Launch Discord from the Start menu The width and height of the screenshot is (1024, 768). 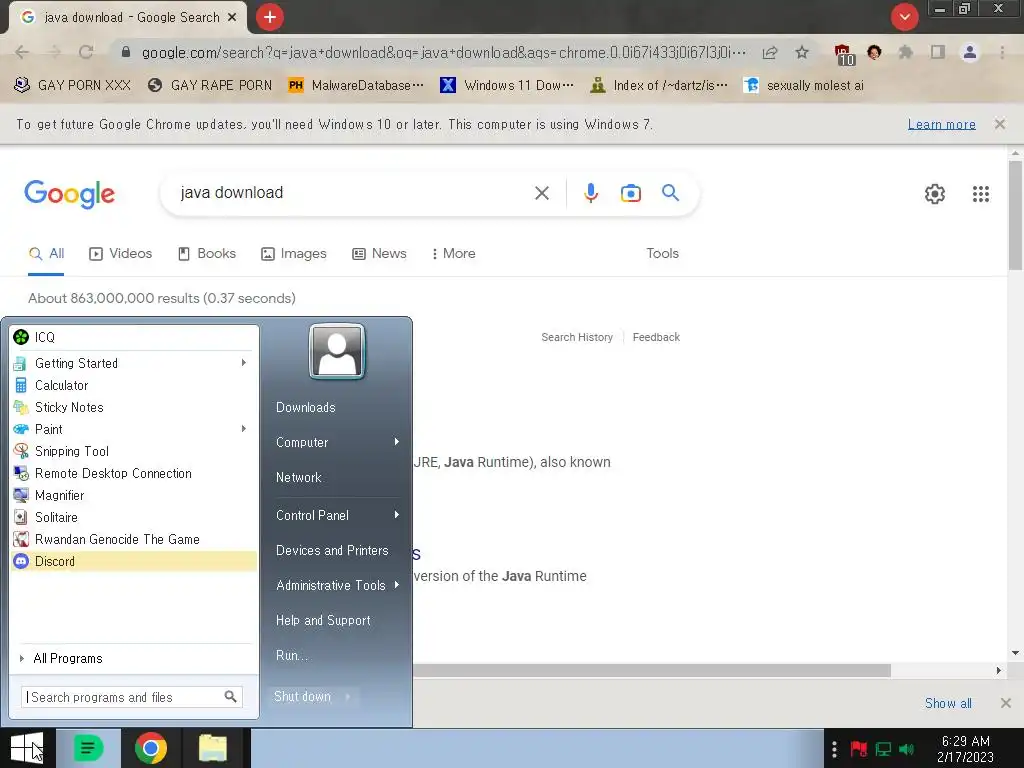tap(134, 561)
